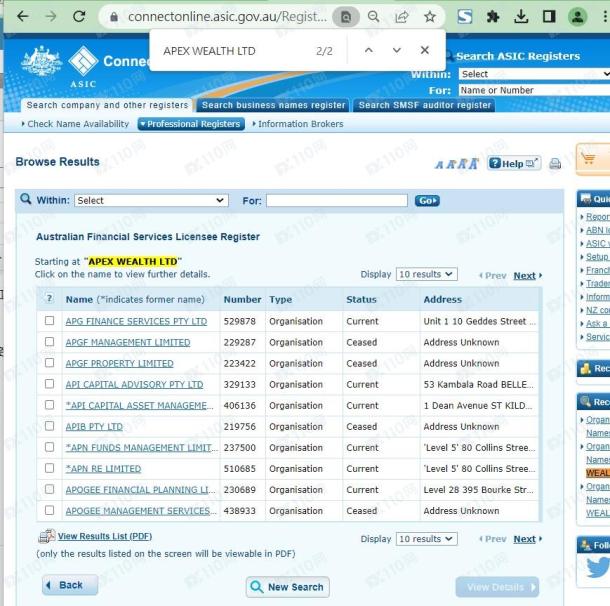This screenshot has width=610, height=606.
Task: Click the Go button
Action: point(427,201)
